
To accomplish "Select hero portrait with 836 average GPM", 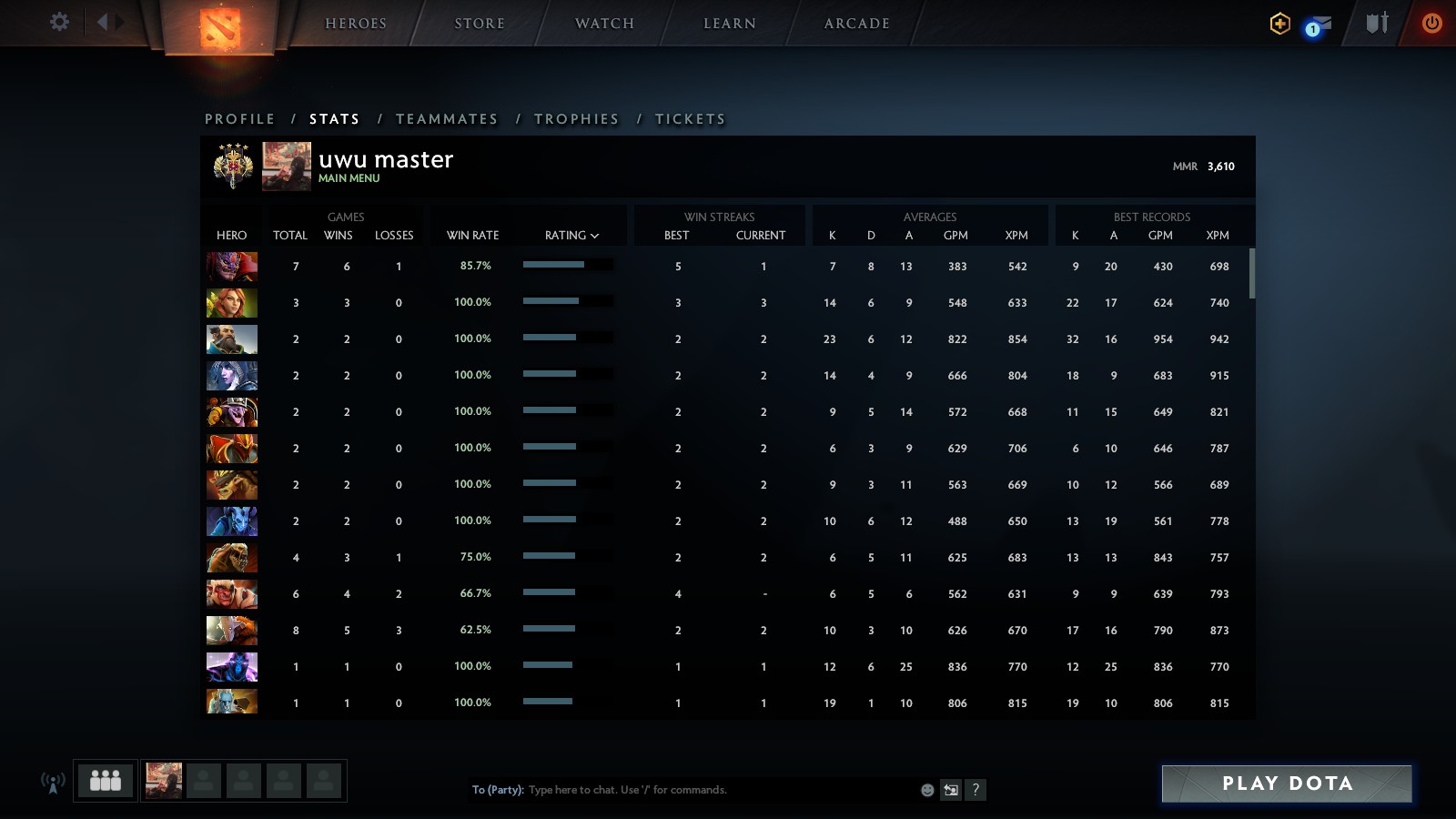I will point(232,667).
